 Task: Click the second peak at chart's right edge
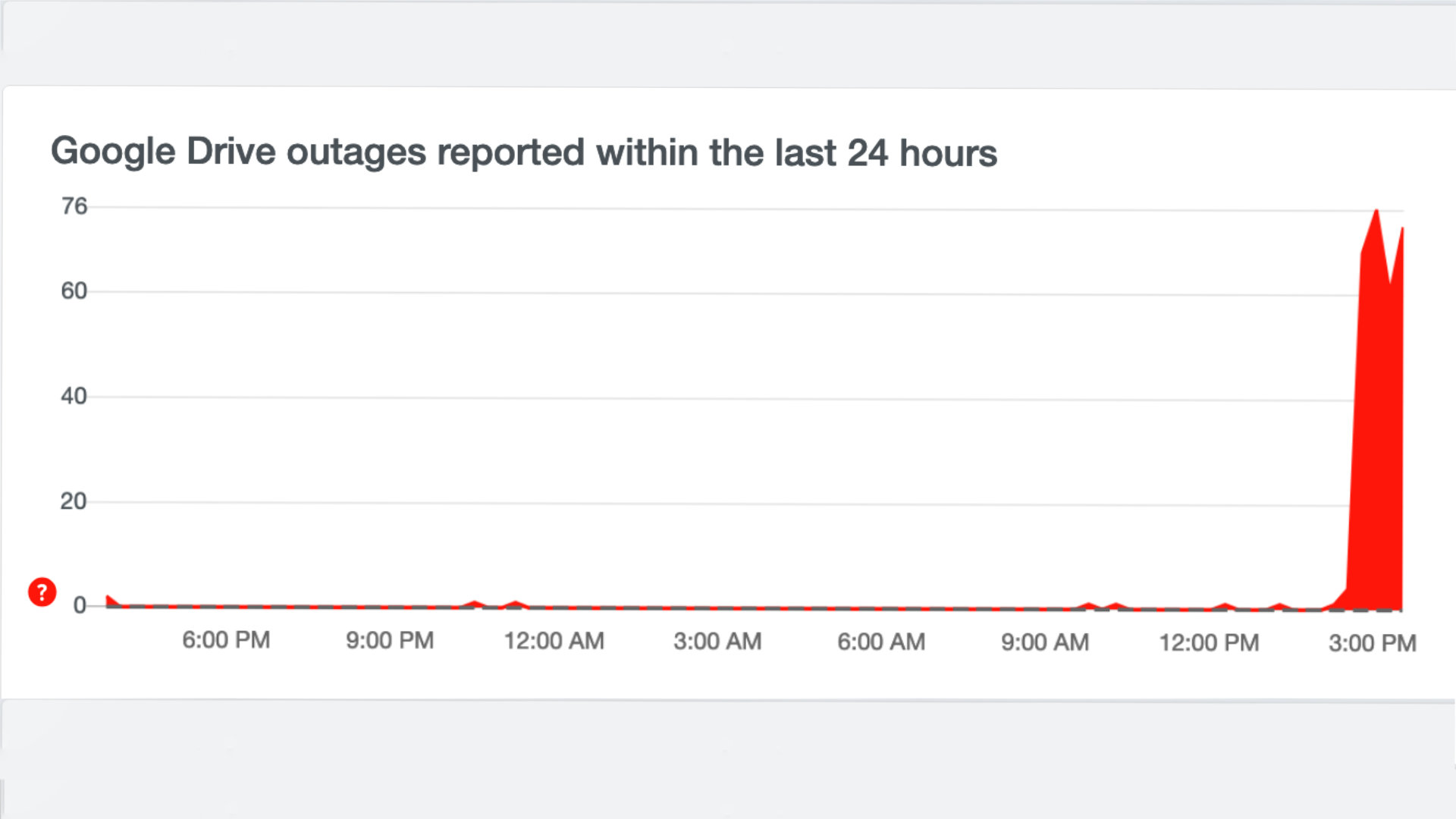tap(1401, 228)
